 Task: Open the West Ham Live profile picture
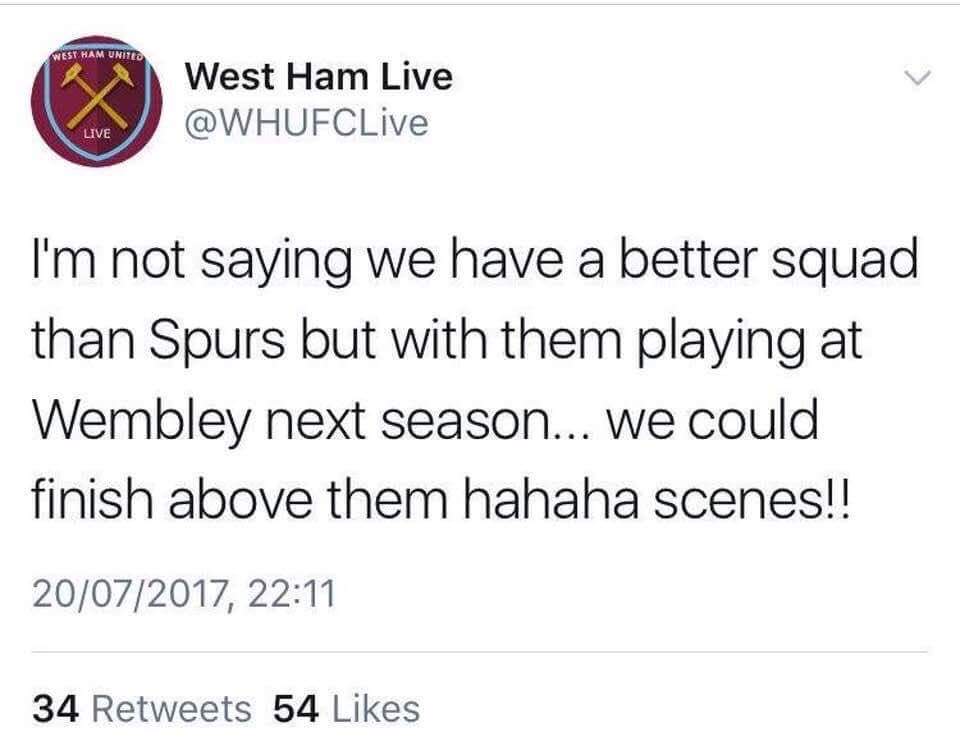(x=97, y=101)
